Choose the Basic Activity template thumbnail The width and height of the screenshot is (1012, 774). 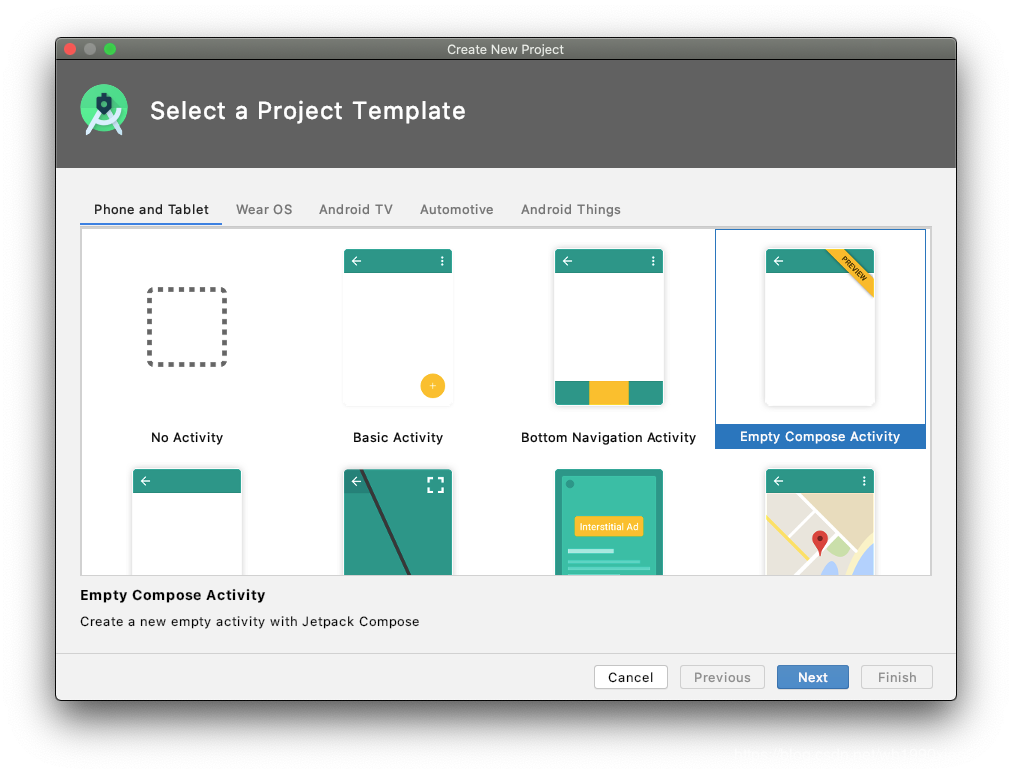coord(398,327)
